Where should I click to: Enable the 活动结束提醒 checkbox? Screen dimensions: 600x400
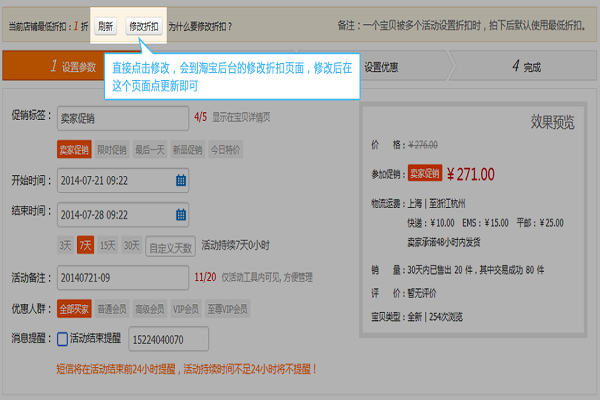62,339
